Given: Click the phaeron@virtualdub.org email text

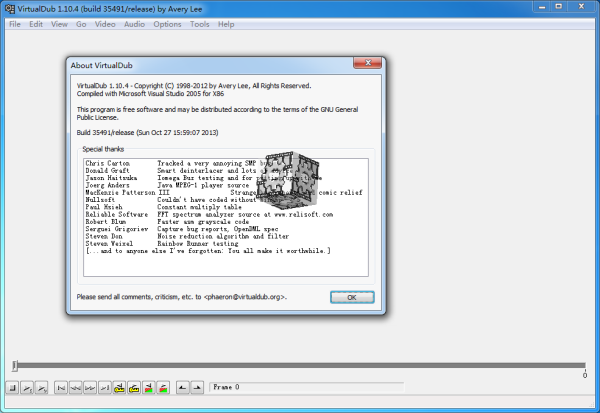Looking at the screenshot, I should click(245, 297).
